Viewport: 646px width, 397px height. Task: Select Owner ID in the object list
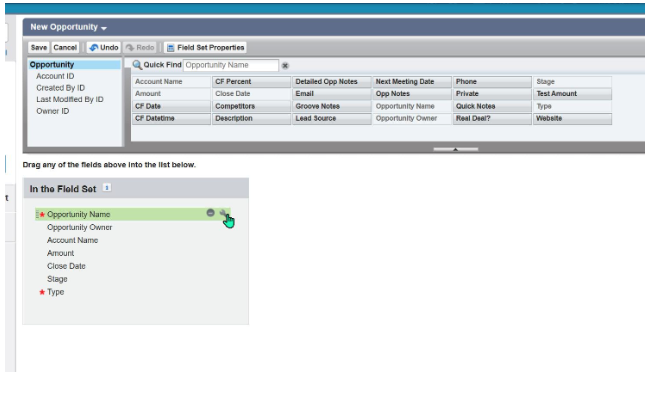coord(53,111)
